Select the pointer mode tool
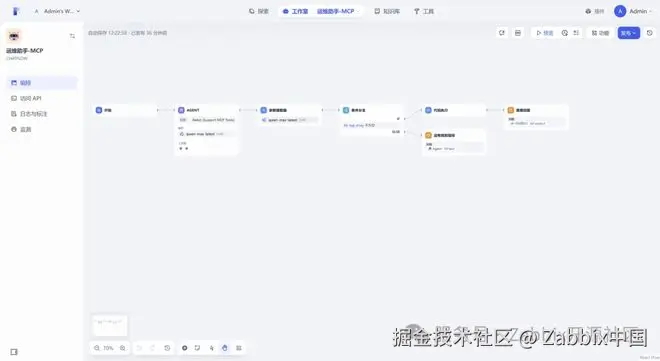The height and width of the screenshot is (361, 660). [x=211, y=348]
